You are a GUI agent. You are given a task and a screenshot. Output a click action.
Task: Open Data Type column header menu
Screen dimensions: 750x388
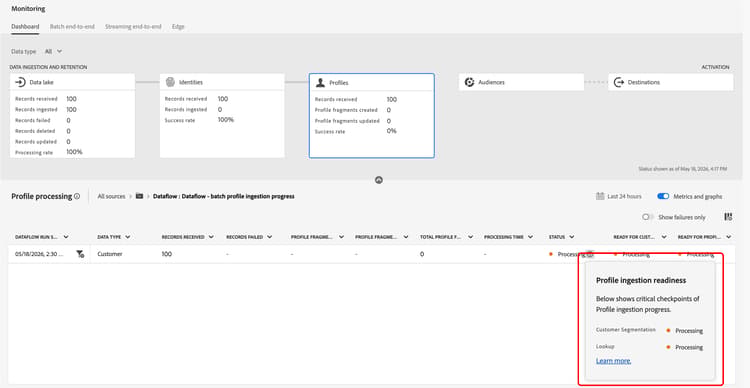tap(128, 237)
